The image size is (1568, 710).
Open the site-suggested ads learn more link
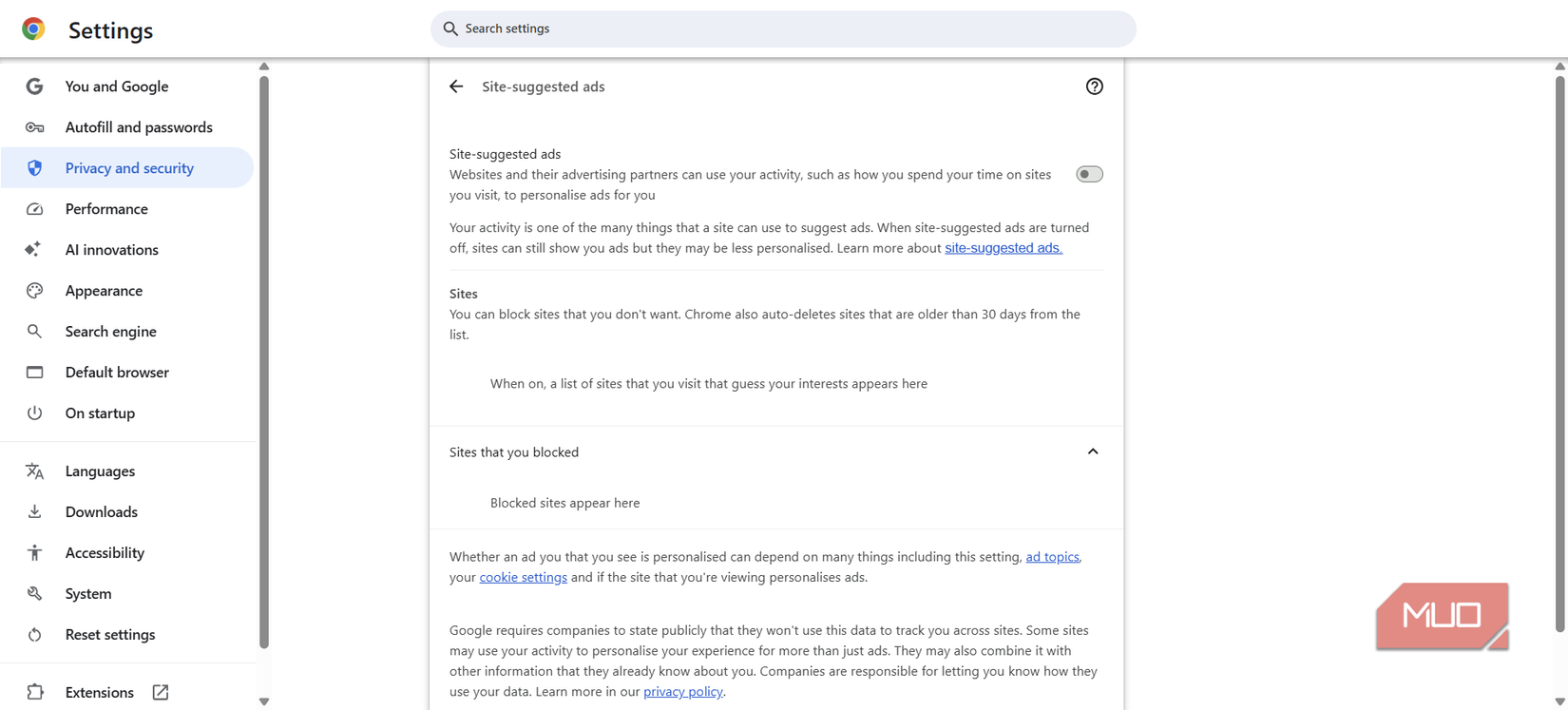point(1003,247)
